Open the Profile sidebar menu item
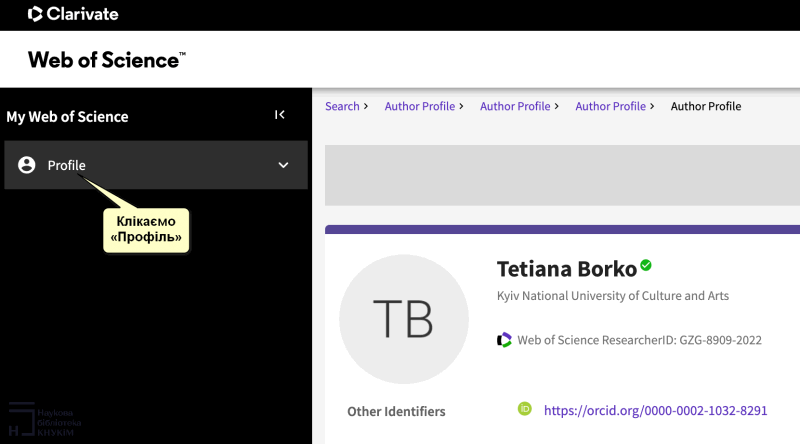 [x=67, y=165]
